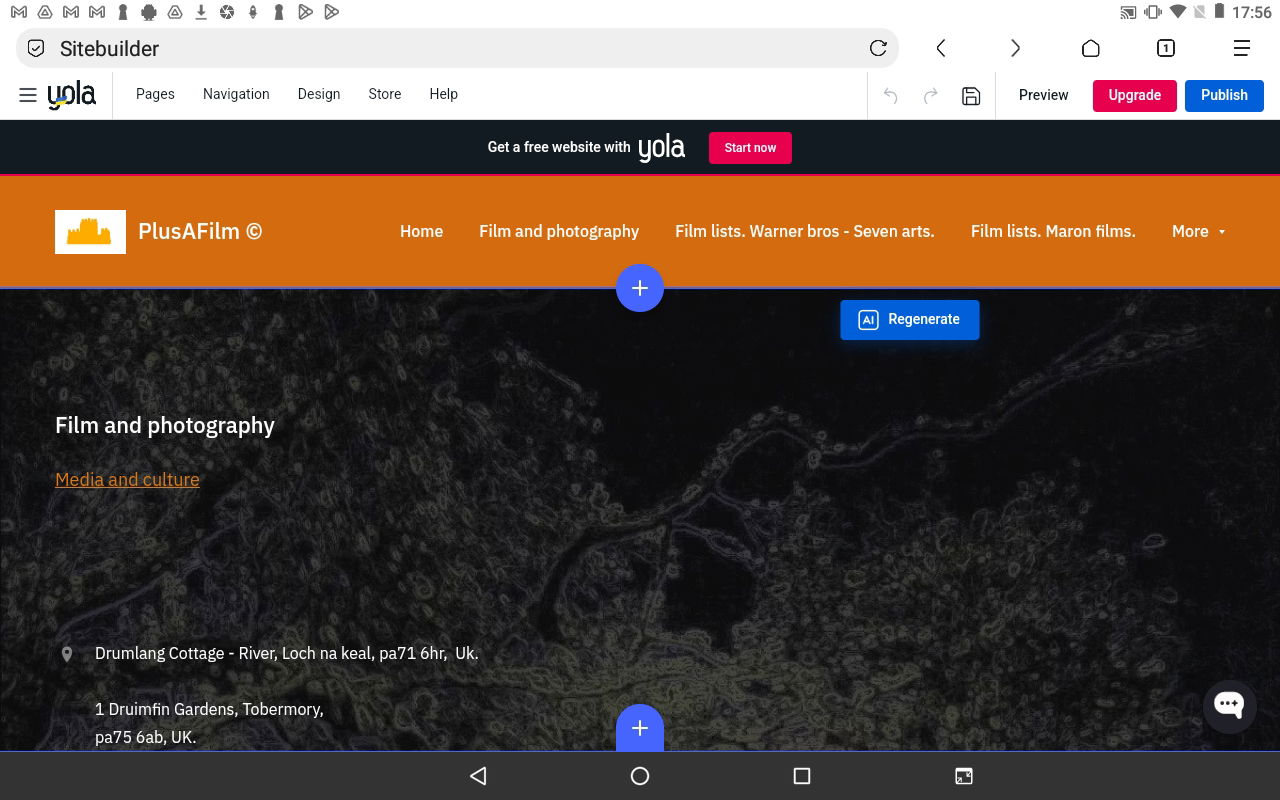Click the PlusAFilm castle logo image
The height and width of the screenshot is (800, 1280).
[x=90, y=232]
